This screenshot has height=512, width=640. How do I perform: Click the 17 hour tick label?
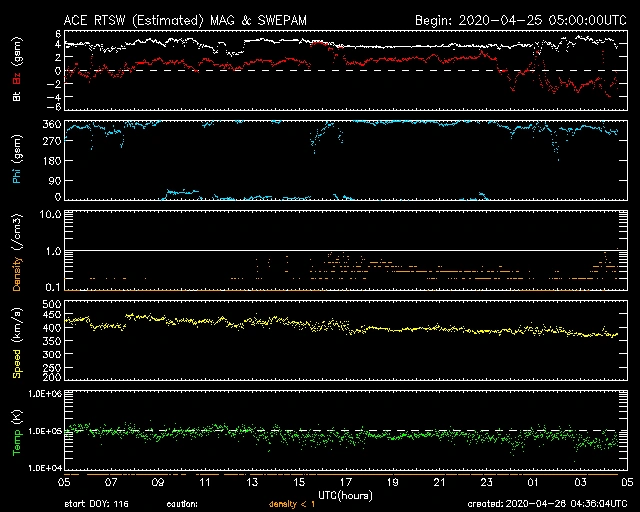tap(346, 482)
